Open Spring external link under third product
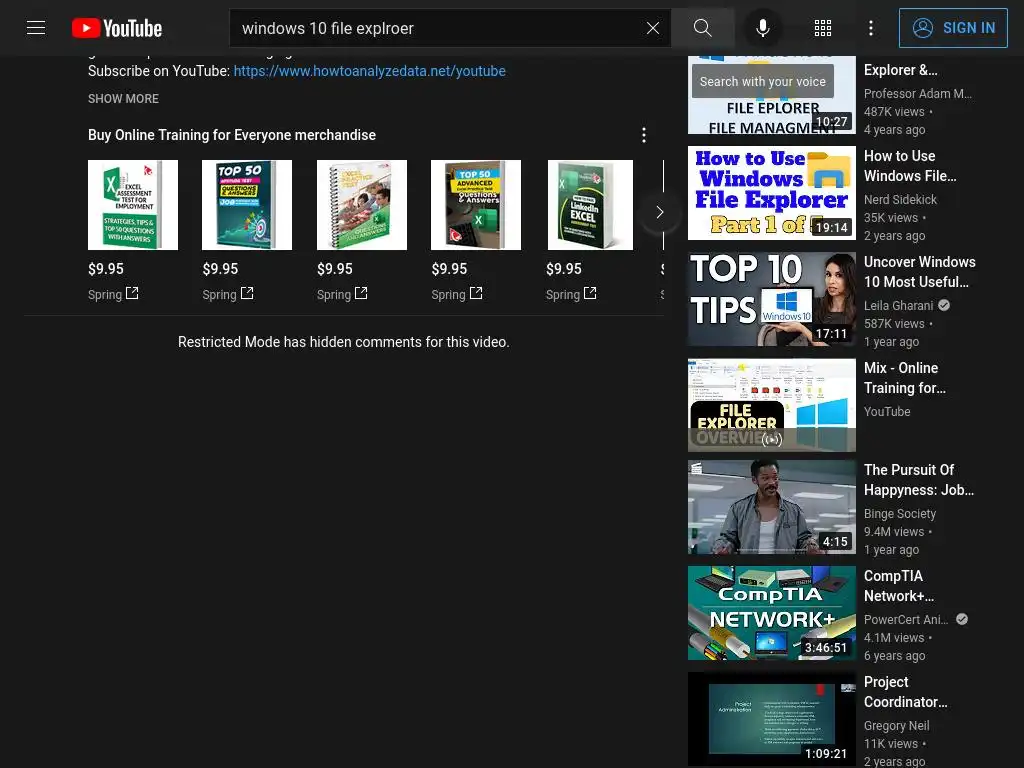The width and height of the screenshot is (1024, 768). 342,295
